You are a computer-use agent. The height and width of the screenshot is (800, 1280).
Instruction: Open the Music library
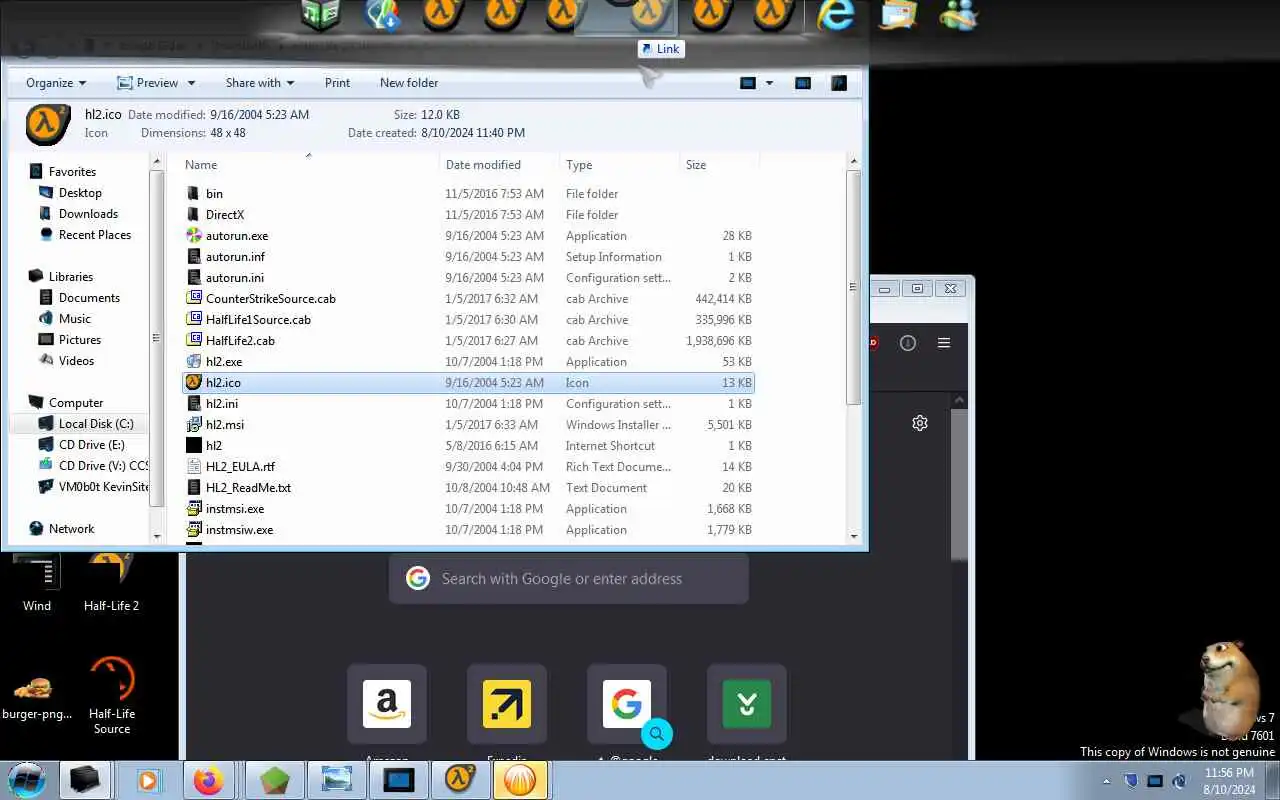75,319
